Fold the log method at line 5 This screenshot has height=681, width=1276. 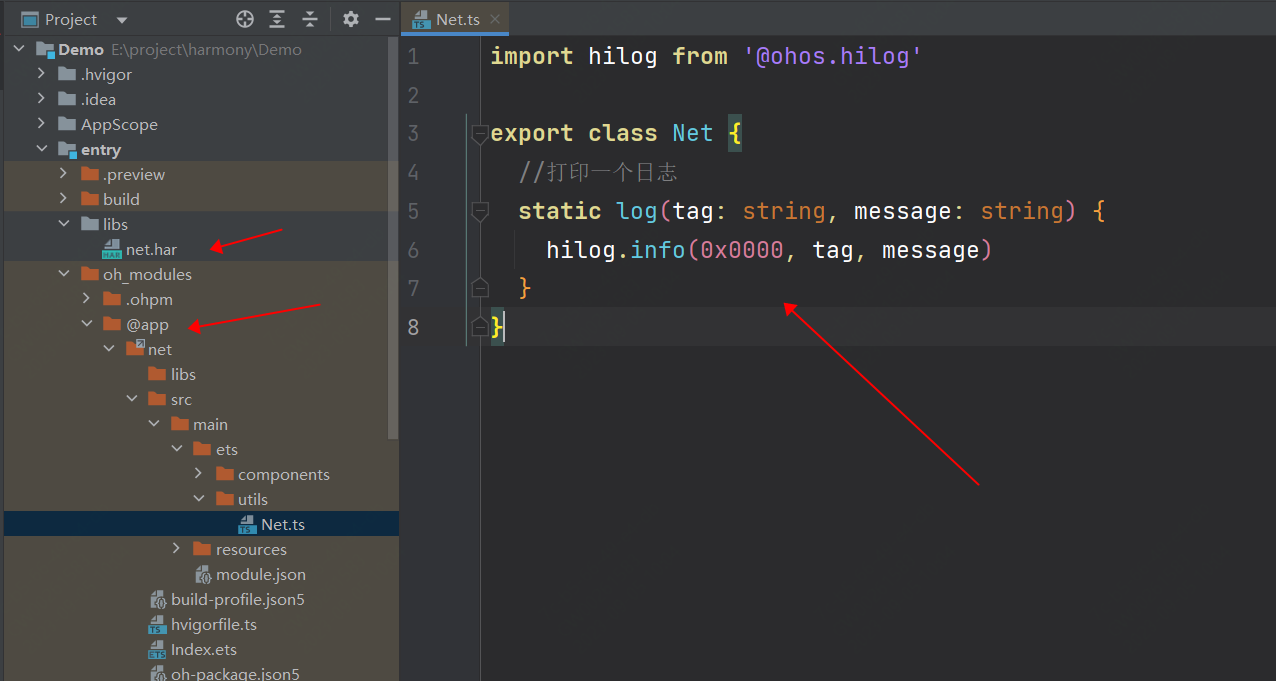point(480,211)
